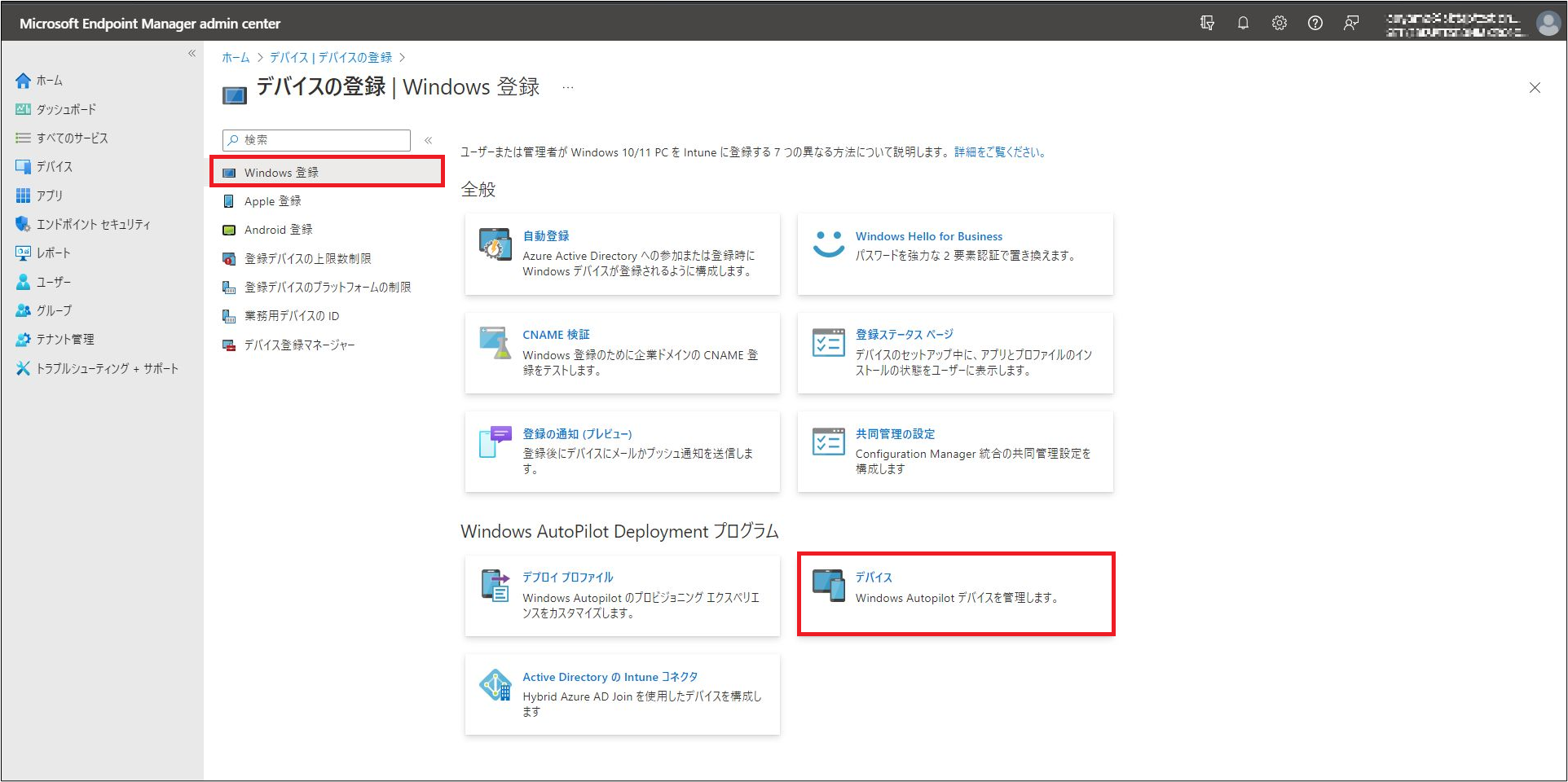The image size is (1568, 782).
Task: Open the Active Directory の Intune コネクタ link
Action: 610,677
